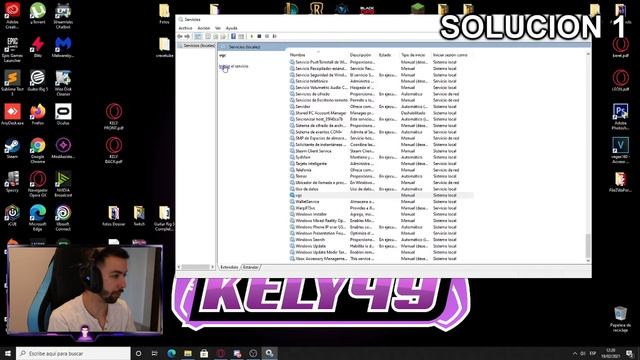
Task: Open Adobe Creative Cloud desktop icon
Action: 12,16
